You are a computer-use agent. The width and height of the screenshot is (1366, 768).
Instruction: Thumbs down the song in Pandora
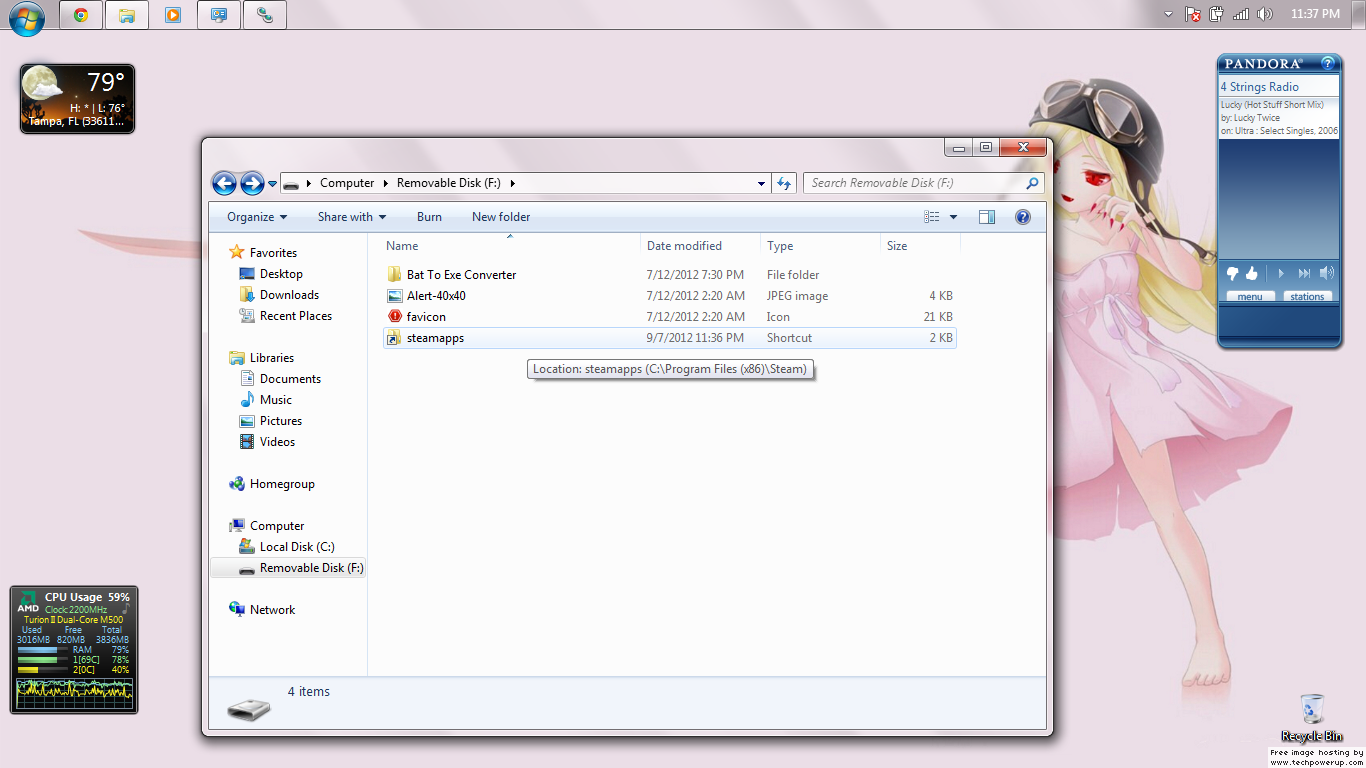point(1233,273)
